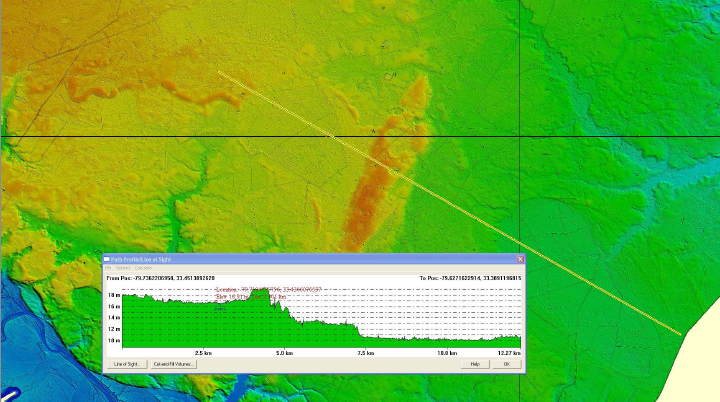
Task: Open the Cut-and-Fill Volumes dialog
Action: [x=174, y=364]
